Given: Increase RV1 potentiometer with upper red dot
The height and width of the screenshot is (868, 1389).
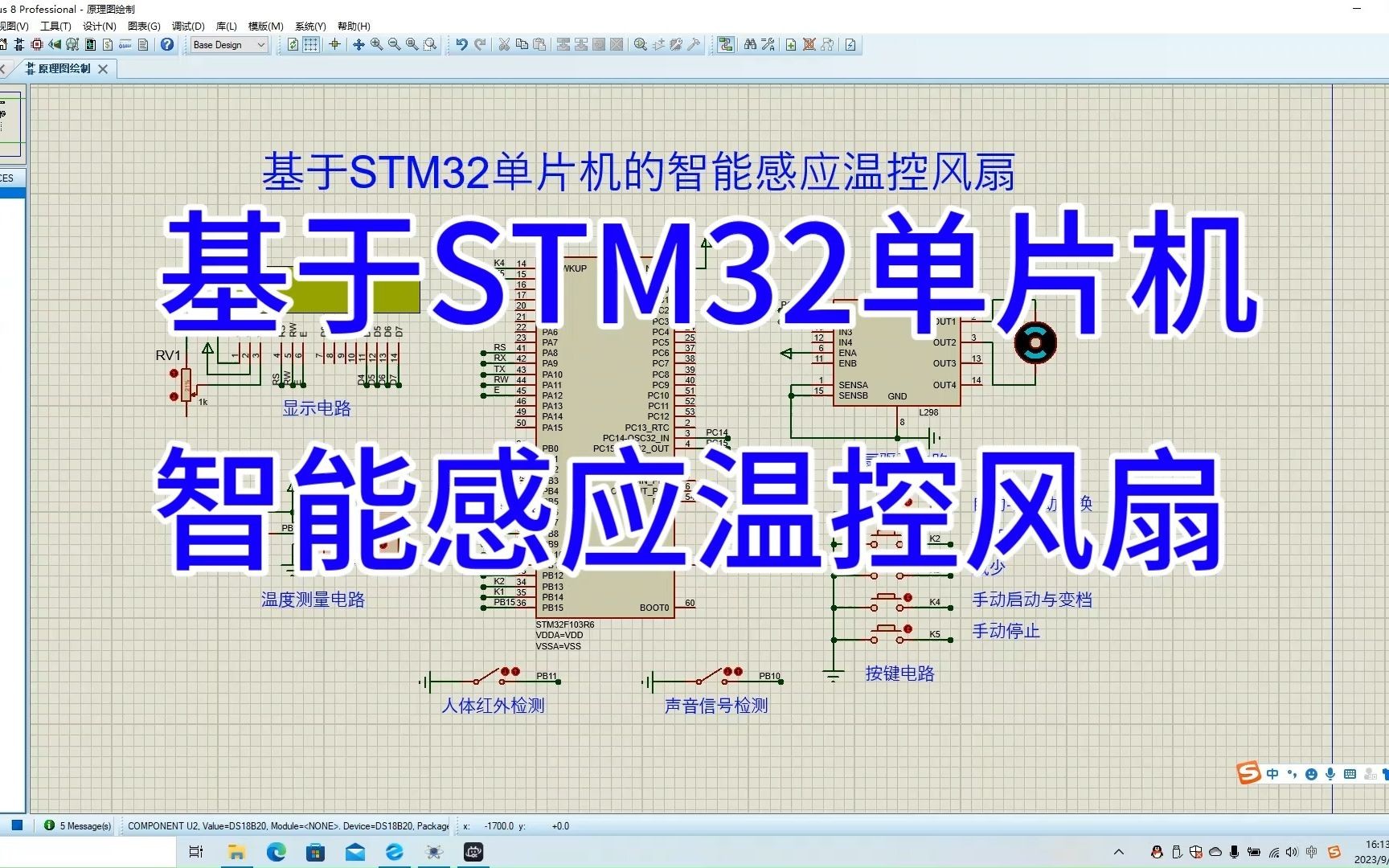Looking at the screenshot, I should [174, 374].
